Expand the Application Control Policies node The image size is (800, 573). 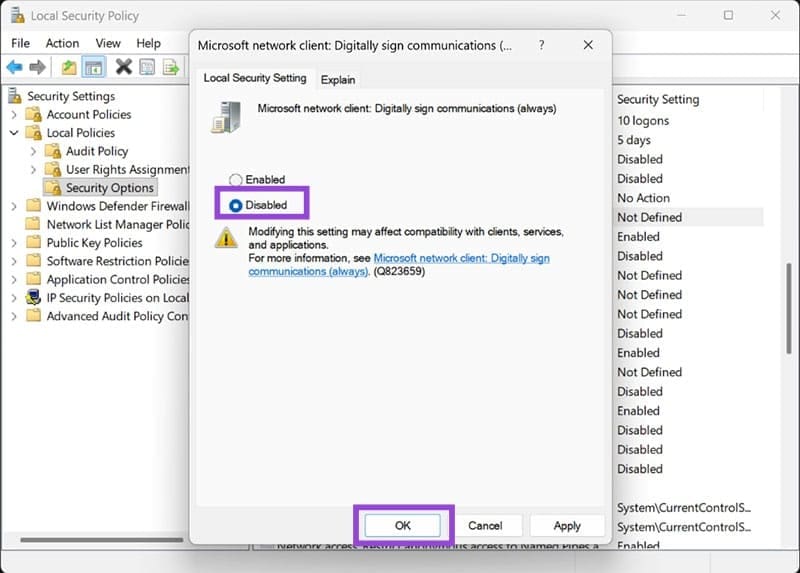(14, 280)
